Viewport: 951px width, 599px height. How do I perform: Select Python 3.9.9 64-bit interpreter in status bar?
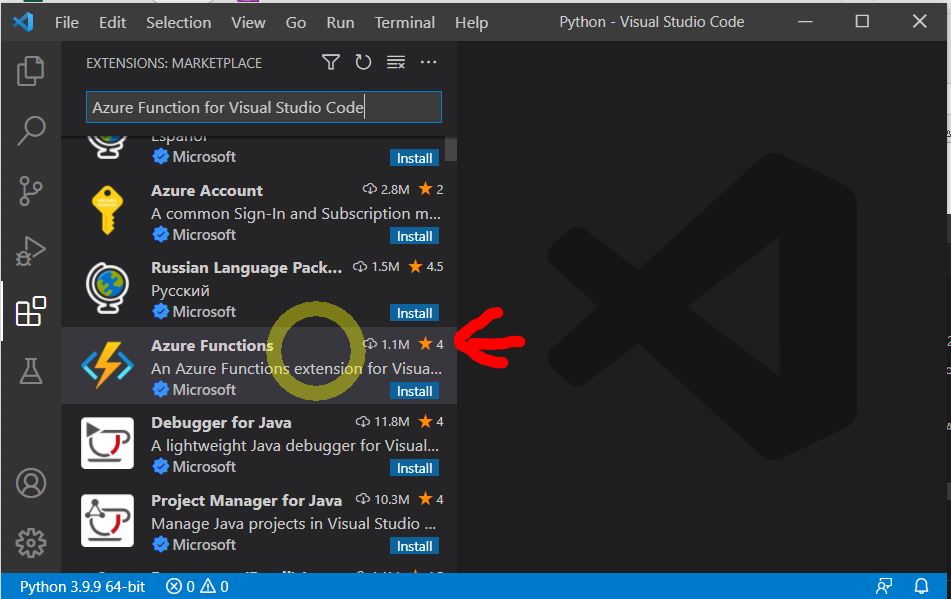coord(82,586)
